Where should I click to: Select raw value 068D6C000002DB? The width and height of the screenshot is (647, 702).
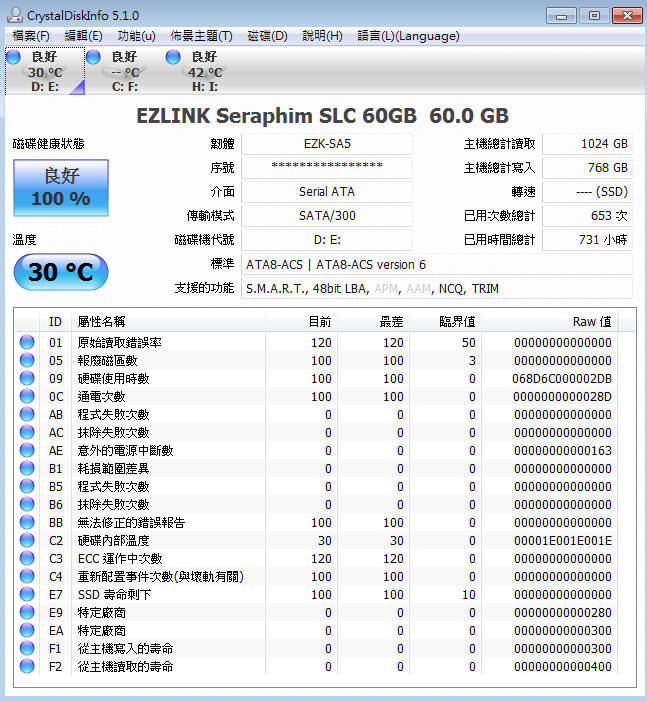562,379
